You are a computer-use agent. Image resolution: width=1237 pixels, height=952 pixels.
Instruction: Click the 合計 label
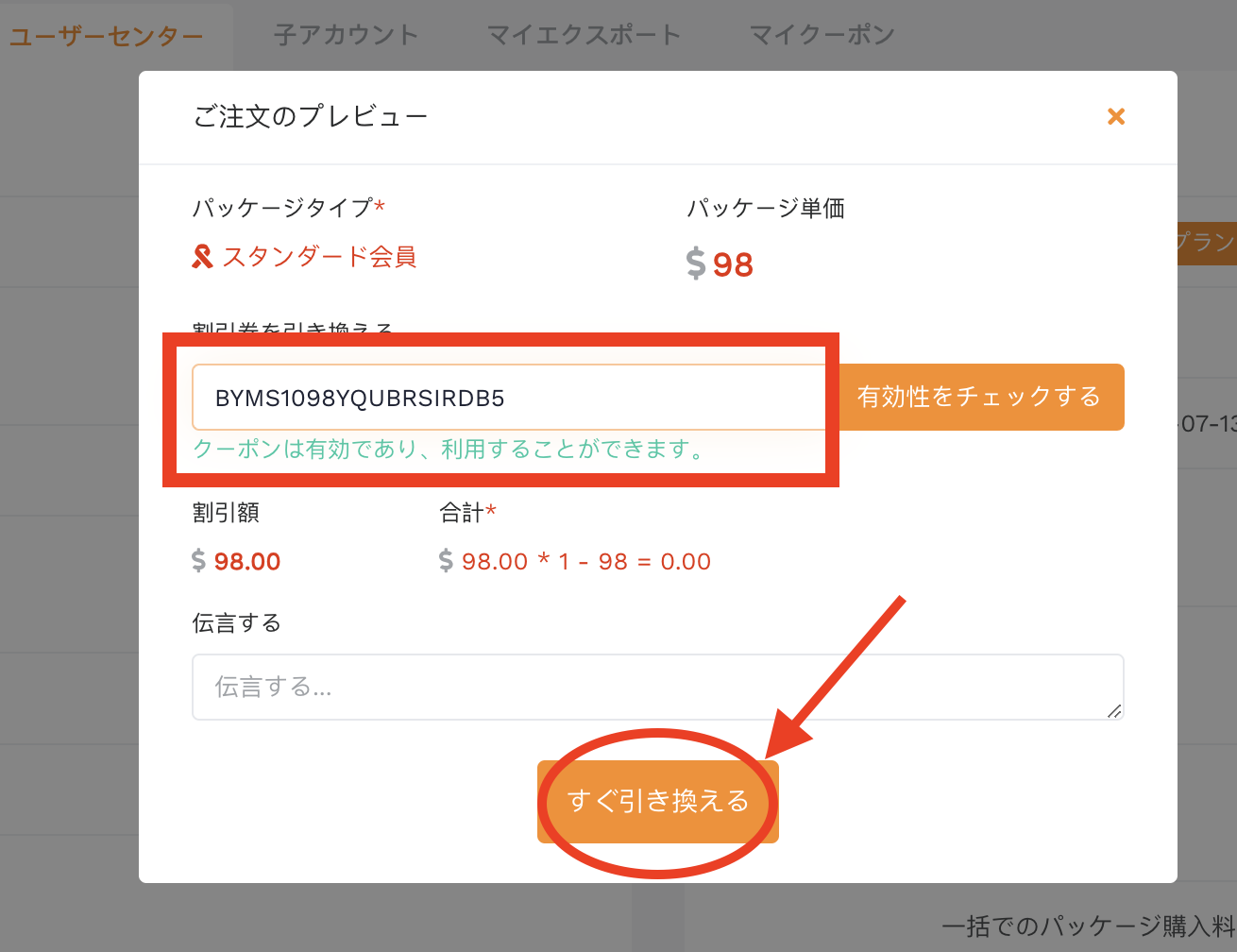click(x=462, y=513)
